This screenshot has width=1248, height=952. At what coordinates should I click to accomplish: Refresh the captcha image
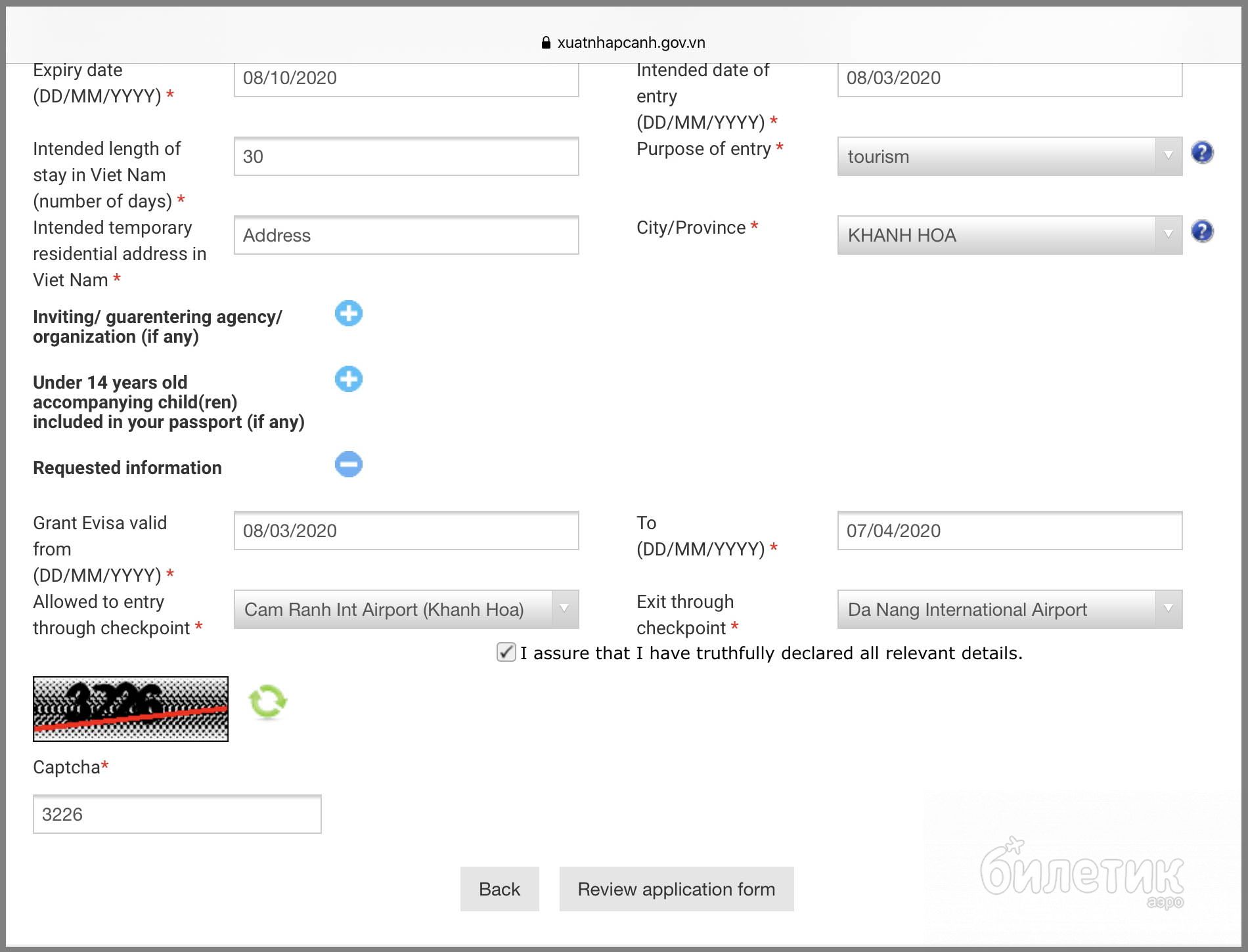(x=268, y=702)
